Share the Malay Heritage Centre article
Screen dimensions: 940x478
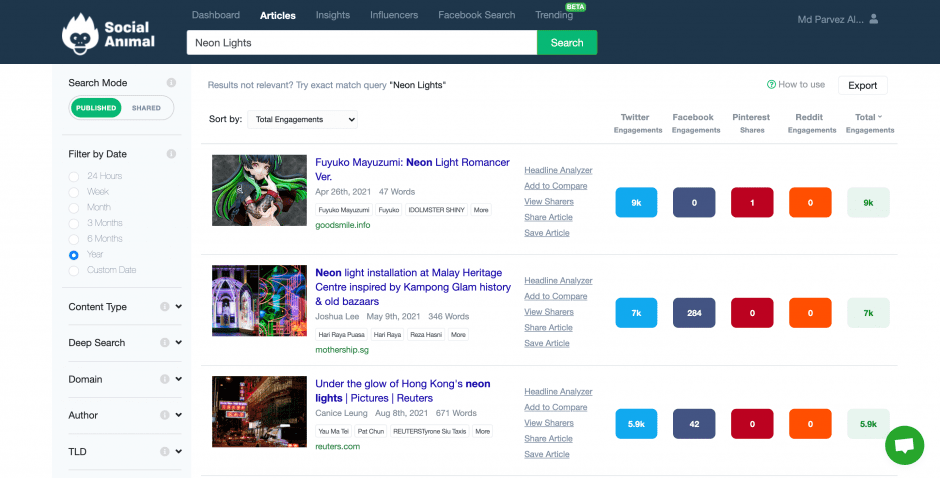[549, 327]
